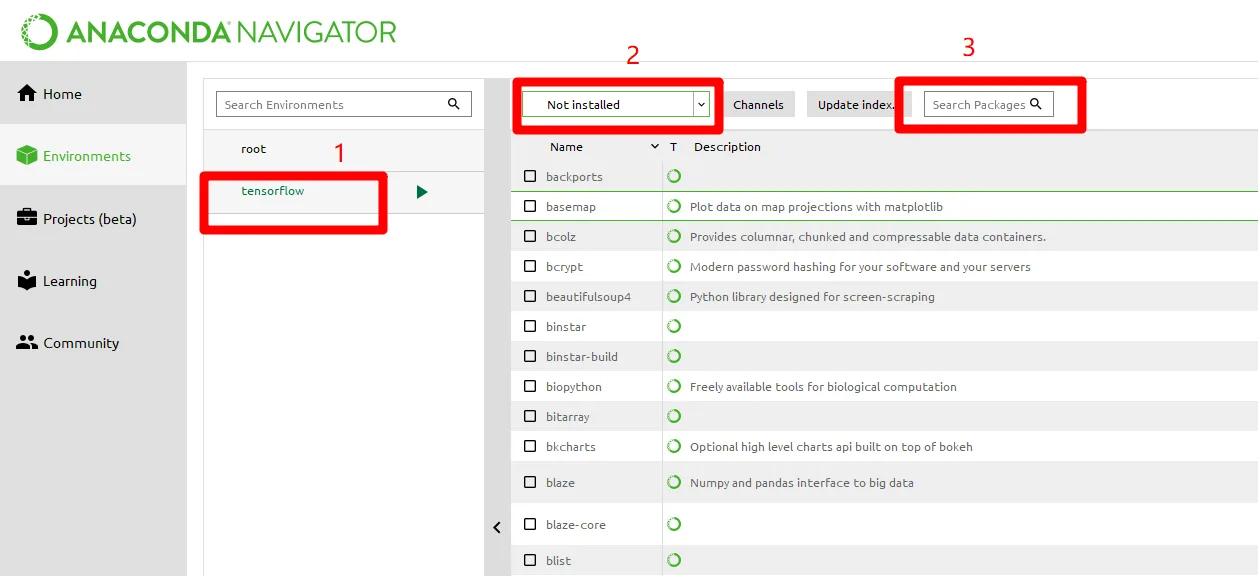Click the status circle icon for biopython
The width and height of the screenshot is (1258, 576).
pos(674,386)
